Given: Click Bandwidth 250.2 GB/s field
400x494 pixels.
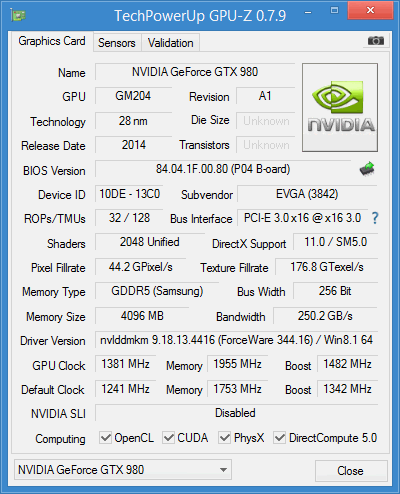Looking at the screenshot, I should tap(325, 316).
